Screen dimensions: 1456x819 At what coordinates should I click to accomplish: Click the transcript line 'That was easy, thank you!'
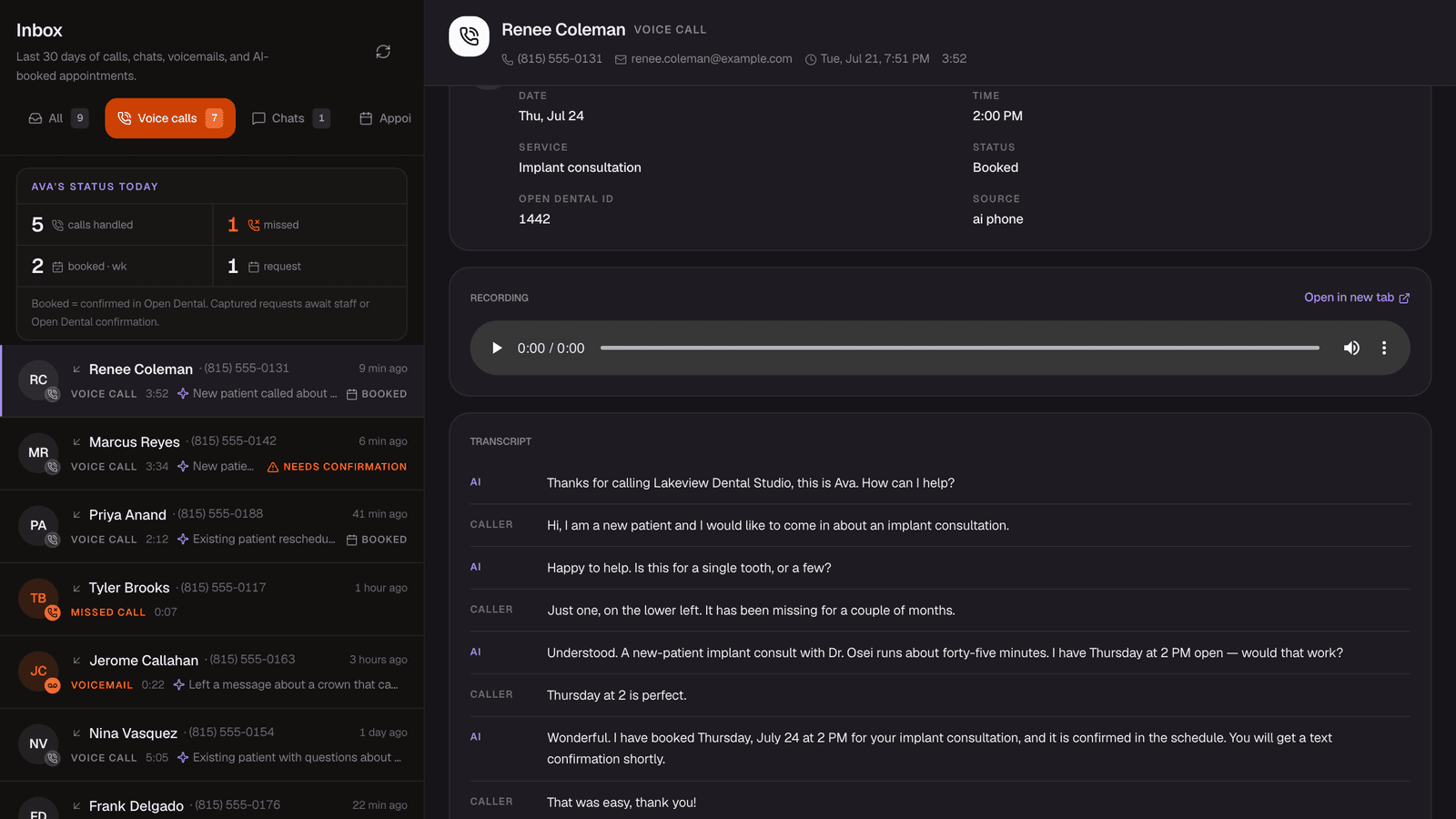pos(622,803)
